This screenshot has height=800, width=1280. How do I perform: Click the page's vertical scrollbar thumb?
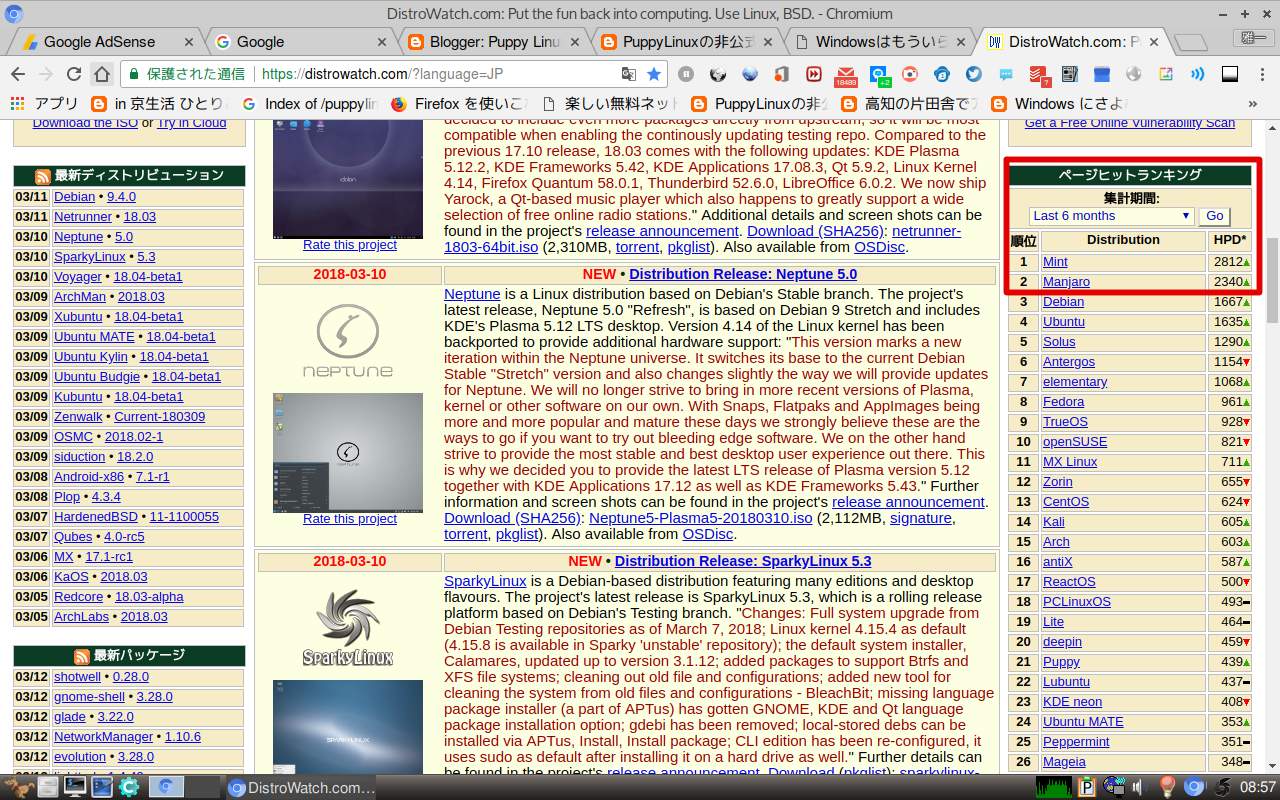[x=1272, y=280]
